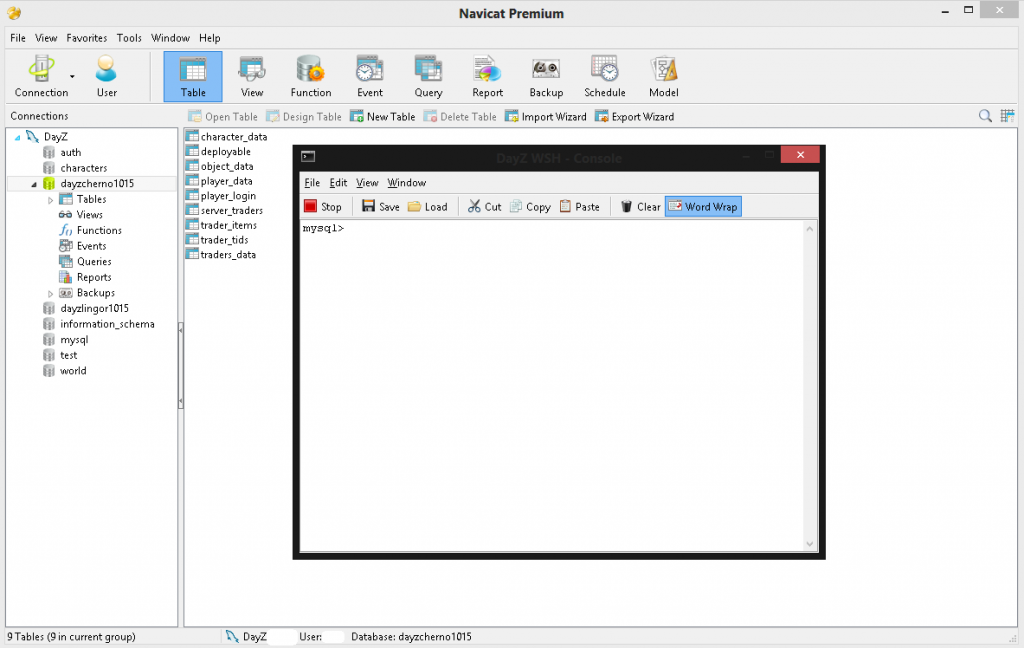Toggle Word Wrap in the console window
The width and height of the screenshot is (1024, 648).
point(703,206)
